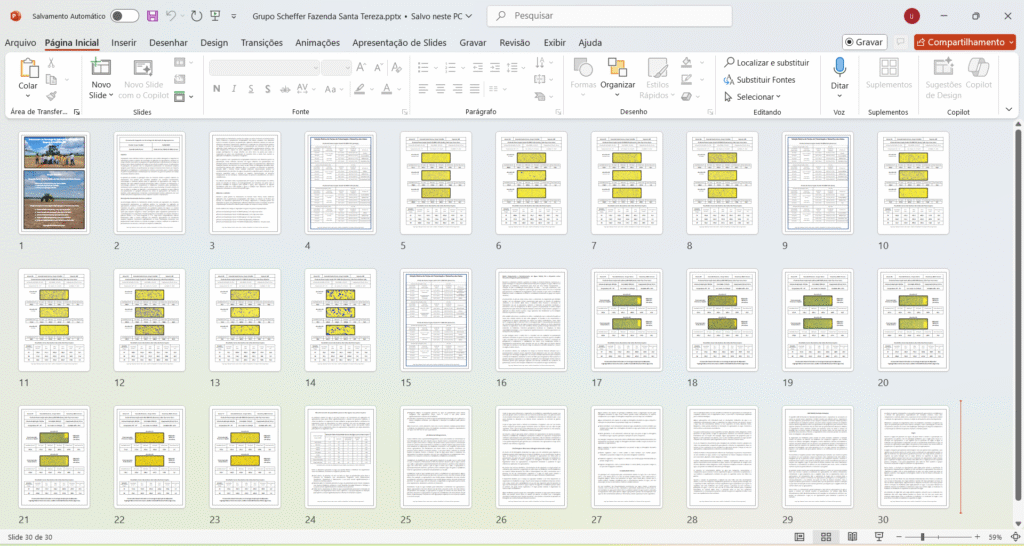
Task: Expand the Compartilhamento dropdown
Action: tap(1012, 42)
